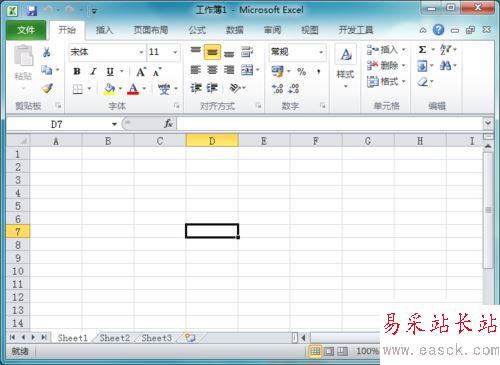The image size is (500, 365).
Task: Toggle wrap text button
Action: pyautogui.click(x=247, y=52)
